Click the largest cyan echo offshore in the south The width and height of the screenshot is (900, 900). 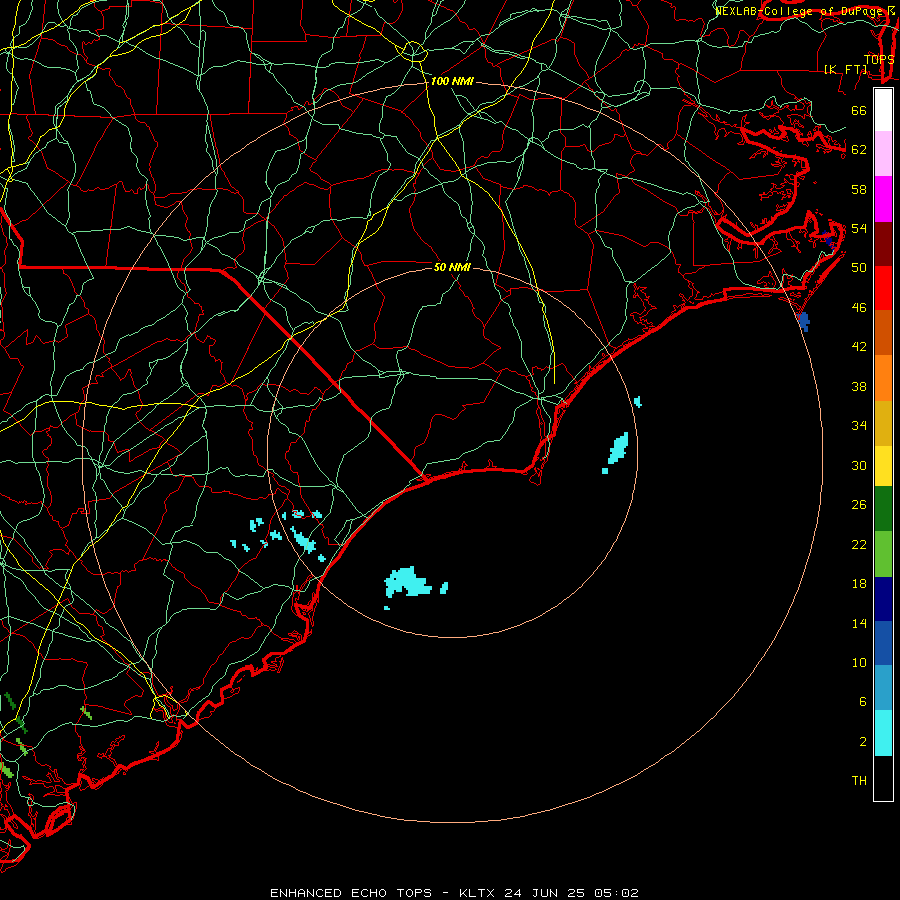pos(407,582)
